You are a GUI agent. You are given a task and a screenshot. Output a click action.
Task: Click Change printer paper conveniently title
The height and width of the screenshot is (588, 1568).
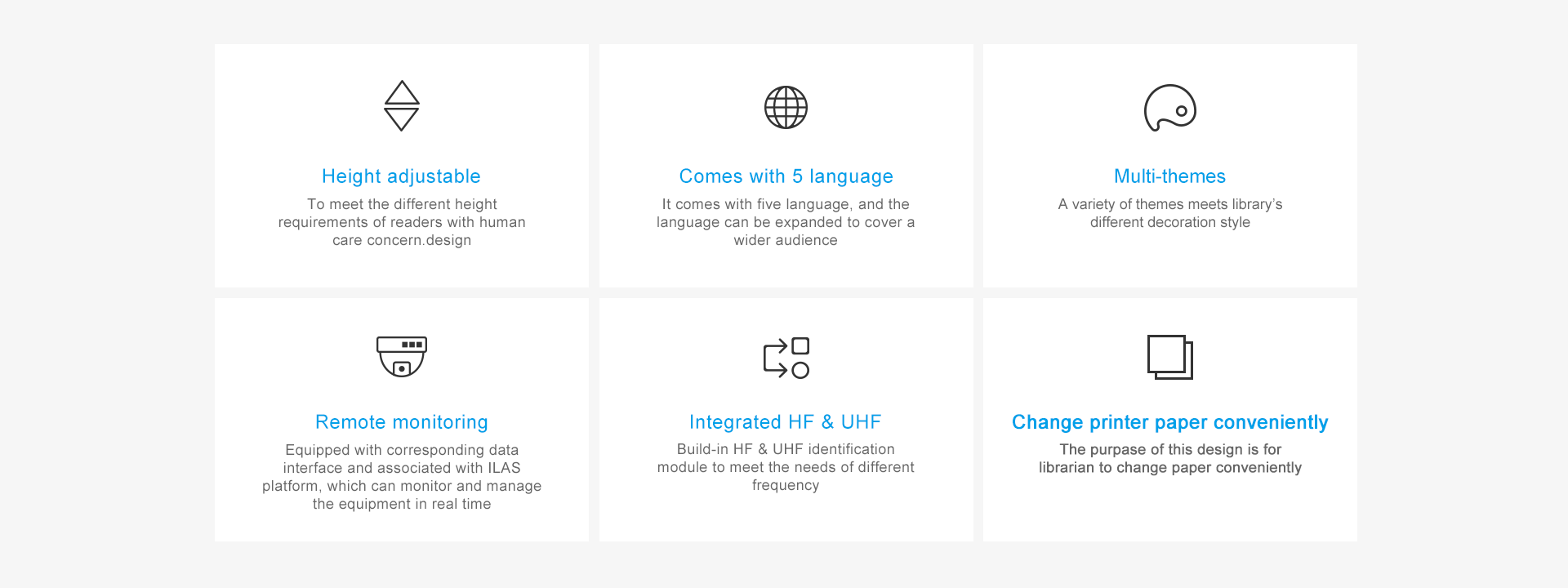coord(1169,422)
